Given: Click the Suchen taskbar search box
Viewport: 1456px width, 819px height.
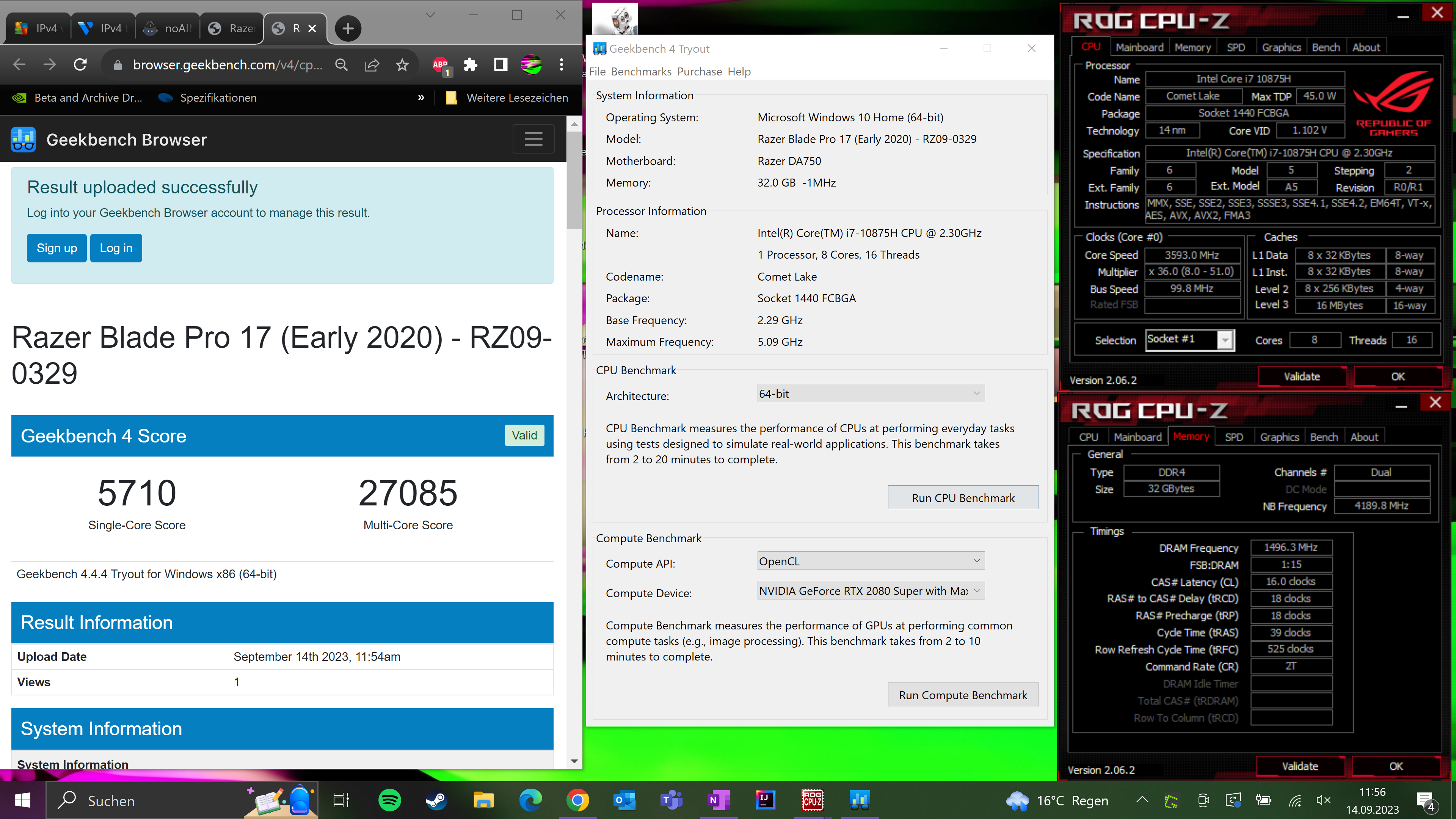Looking at the screenshot, I should (x=182, y=800).
